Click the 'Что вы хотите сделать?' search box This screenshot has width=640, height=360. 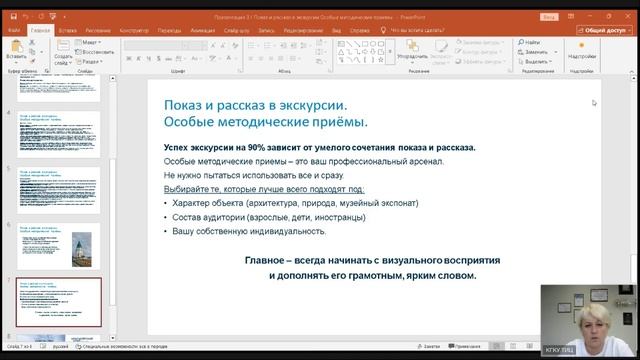[x=412, y=30]
